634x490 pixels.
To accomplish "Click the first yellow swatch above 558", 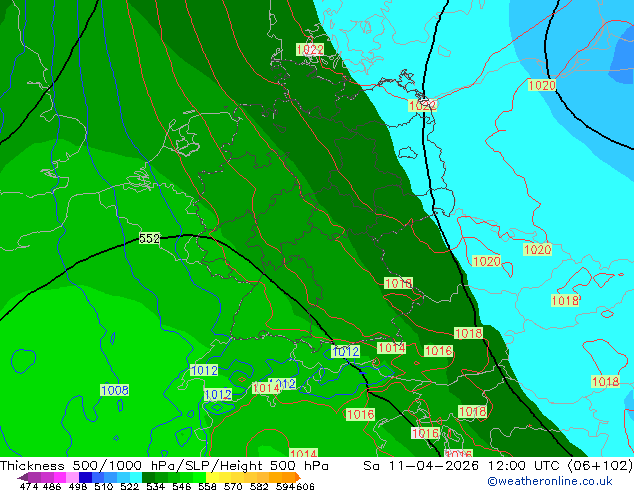I will (212, 477).
